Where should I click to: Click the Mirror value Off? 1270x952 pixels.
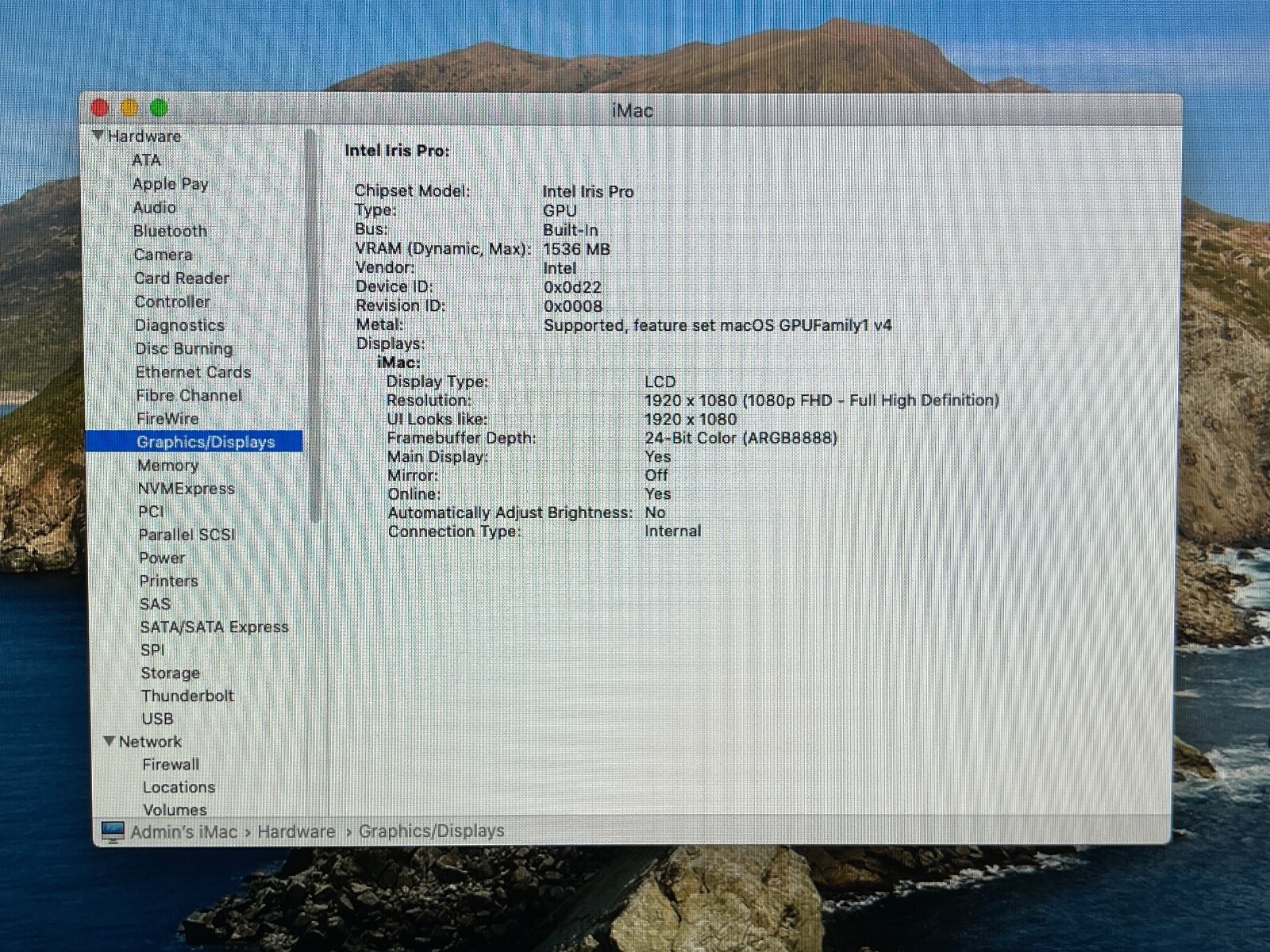click(x=656, y=475)
